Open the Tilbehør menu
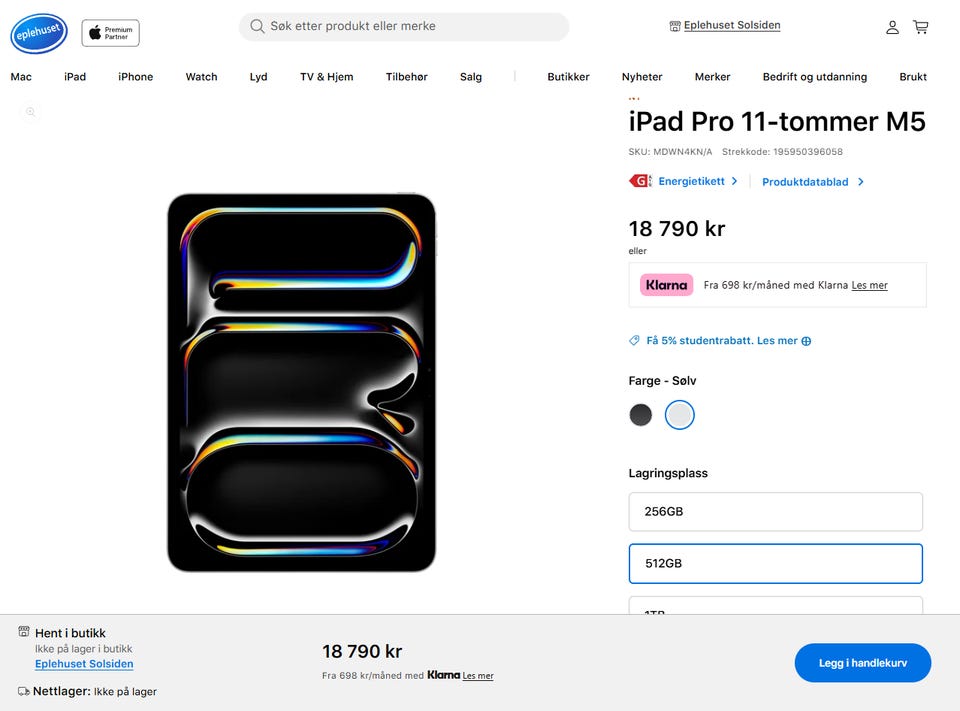960x711 pixels. click(x=407, y=77)
